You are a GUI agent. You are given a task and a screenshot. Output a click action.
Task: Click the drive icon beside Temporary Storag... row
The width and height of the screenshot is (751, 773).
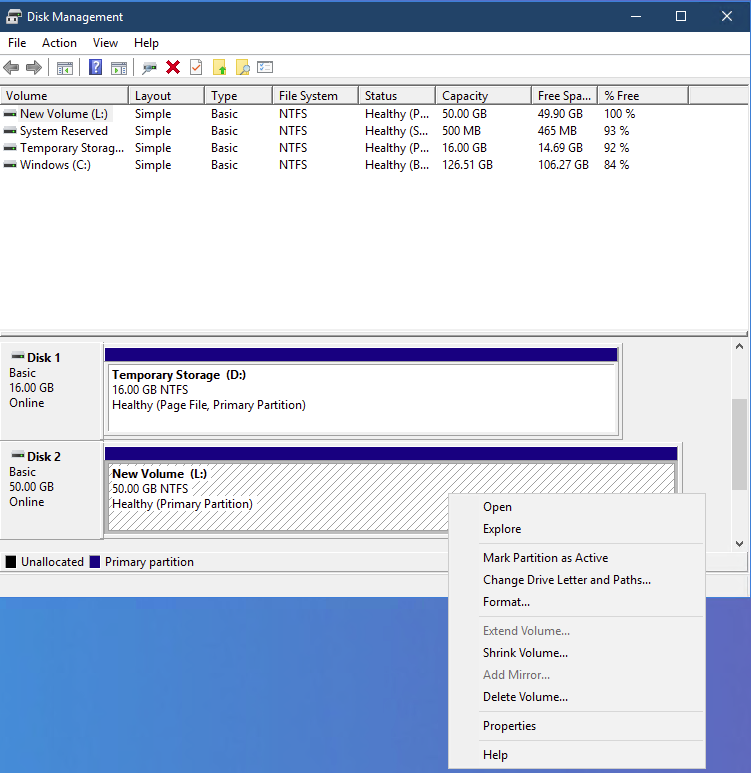tap(10, 148)
